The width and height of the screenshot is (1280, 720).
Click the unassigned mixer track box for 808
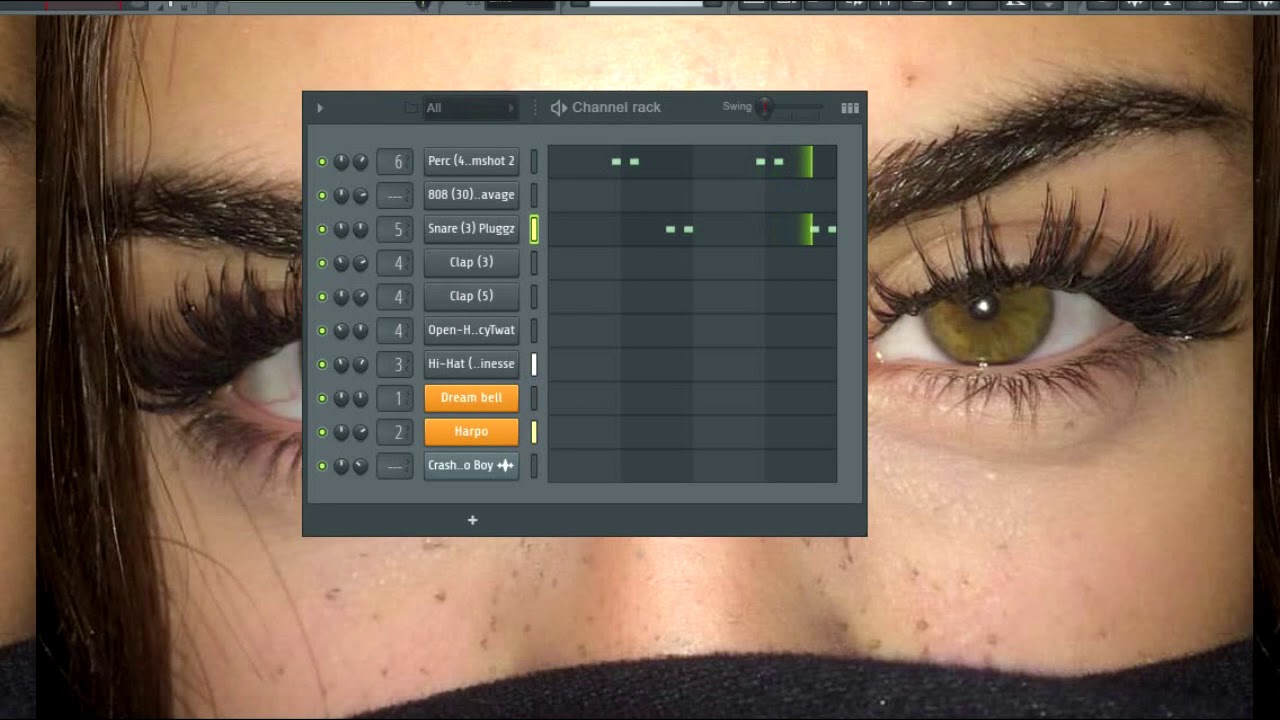pyautogui.click(x=395, y=195)
